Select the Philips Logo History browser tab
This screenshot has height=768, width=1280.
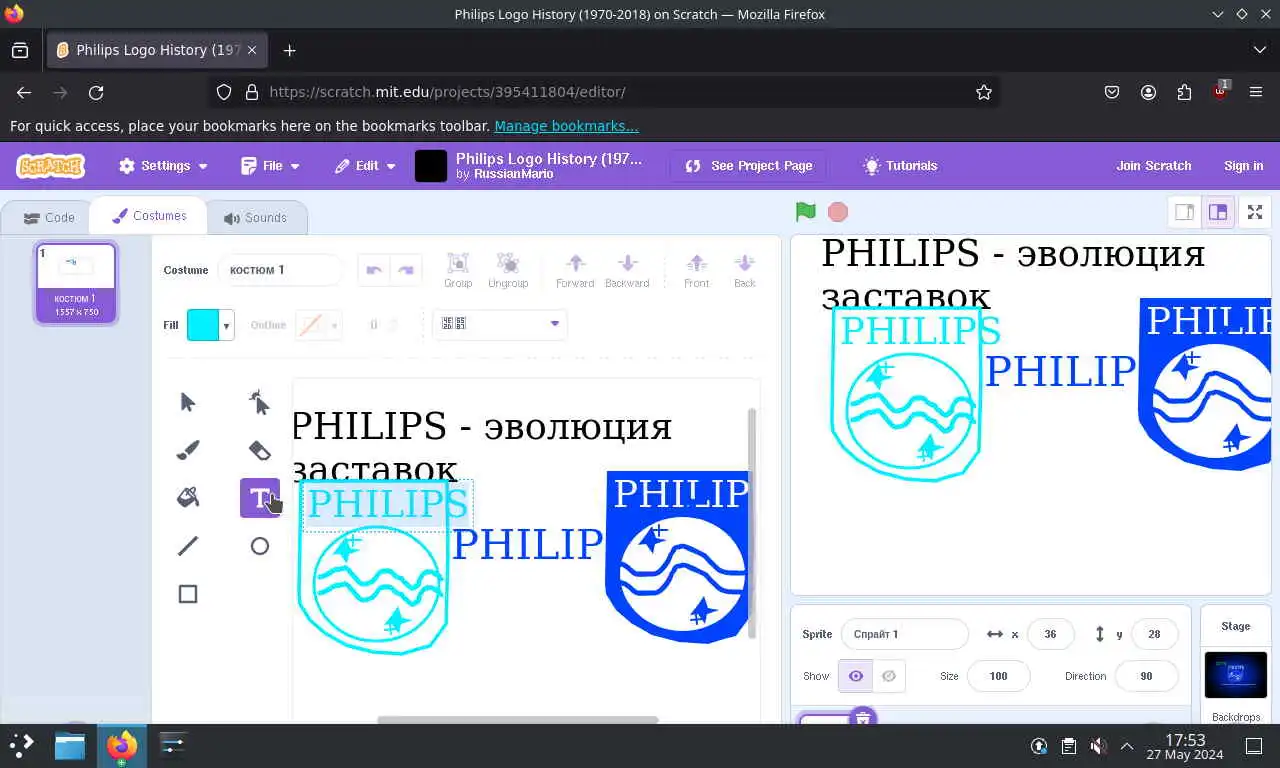[x=158, y=50]
